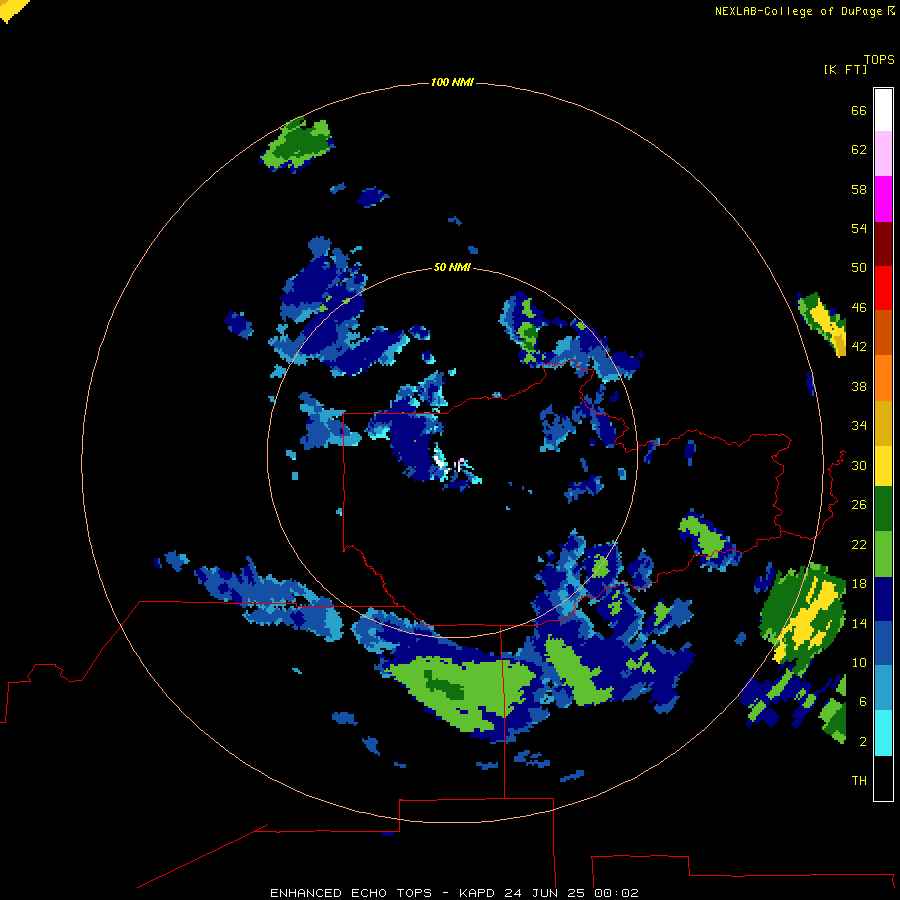Click the dark green legend swatch

pos(883,509)
